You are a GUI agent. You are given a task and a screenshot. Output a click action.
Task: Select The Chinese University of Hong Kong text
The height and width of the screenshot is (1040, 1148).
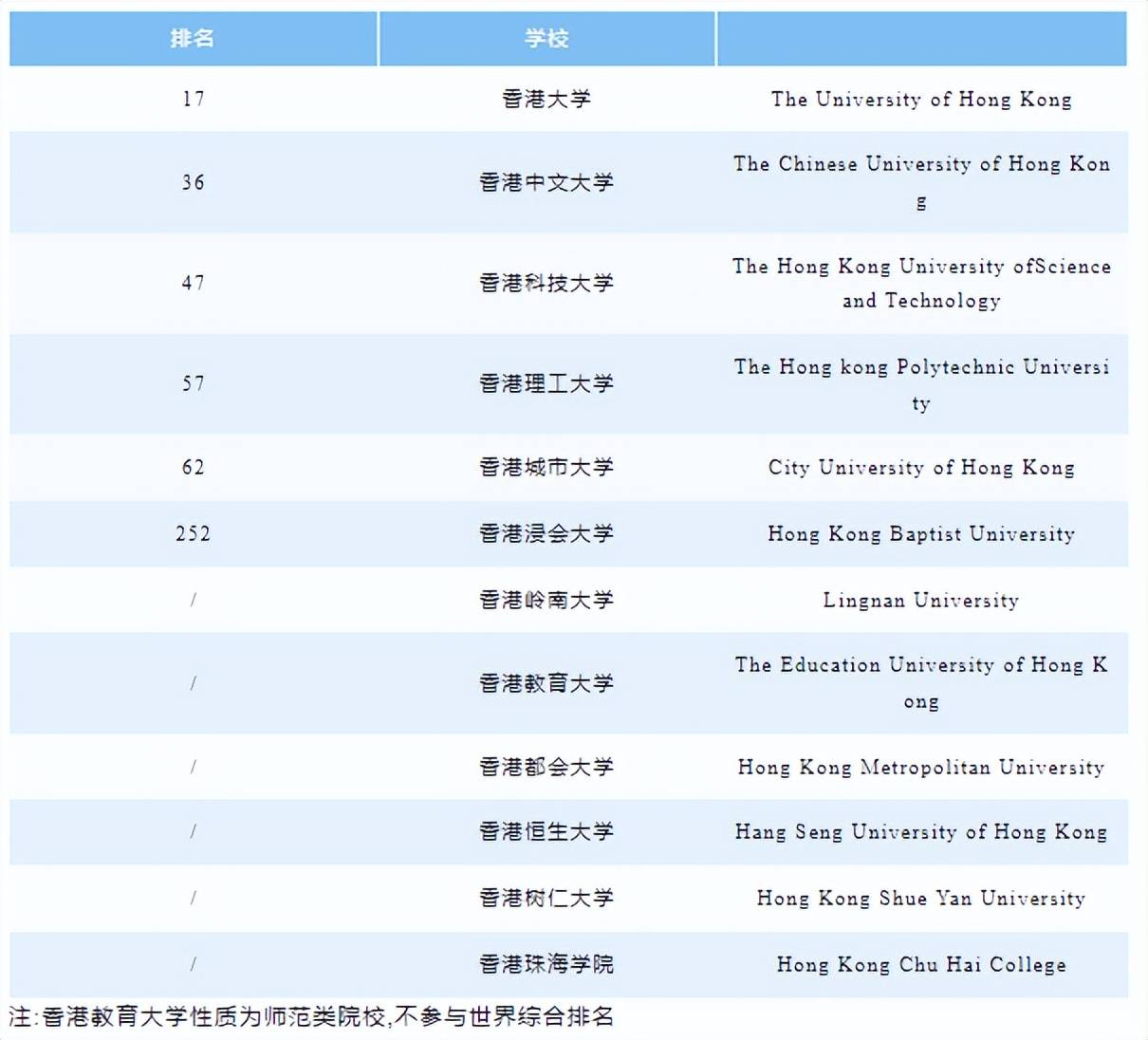click(x=921, y=182)
